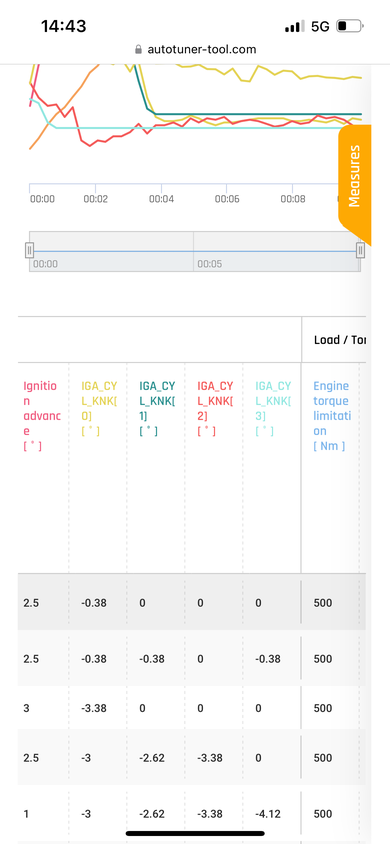Grab the right range slider handle

click(x=360, y=250)
